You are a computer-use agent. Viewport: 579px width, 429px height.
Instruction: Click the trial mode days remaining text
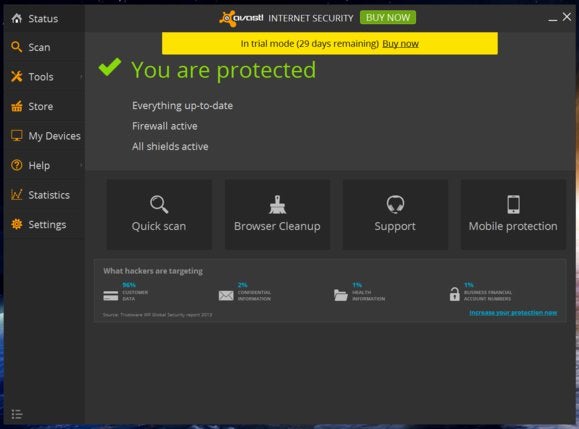coord(309,44)
